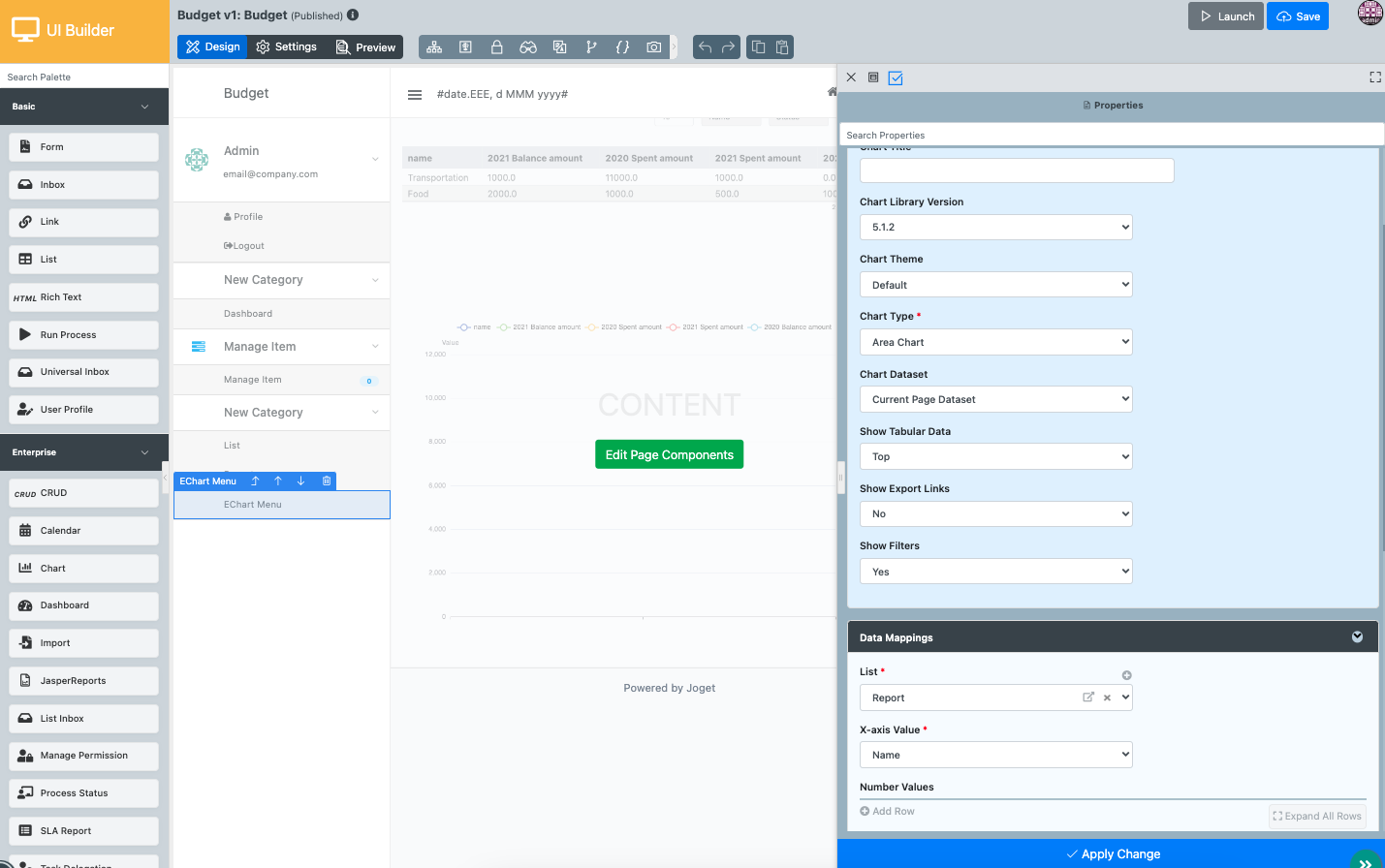1385x868 pixels.
Task: Open the Show Tabular Data dropdown
Action: [995, 456]
